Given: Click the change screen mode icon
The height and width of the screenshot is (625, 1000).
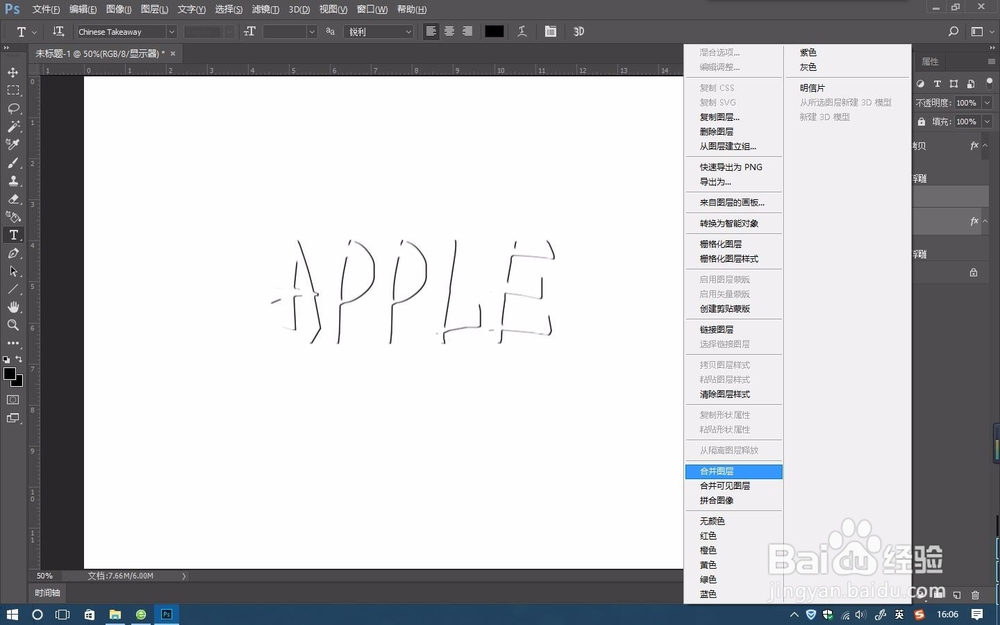Looking at the screenshot, I should tap(13, 418).
